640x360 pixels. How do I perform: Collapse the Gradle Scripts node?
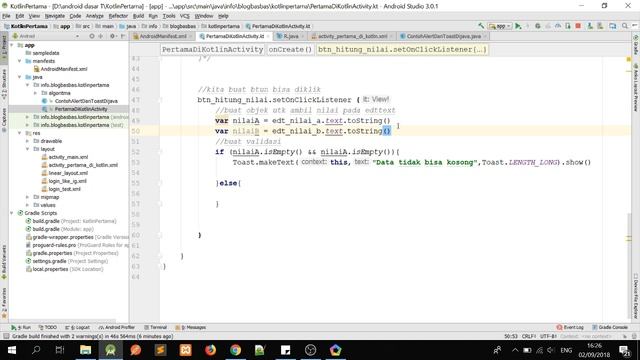pyautogui.click(x=12, y=213)
